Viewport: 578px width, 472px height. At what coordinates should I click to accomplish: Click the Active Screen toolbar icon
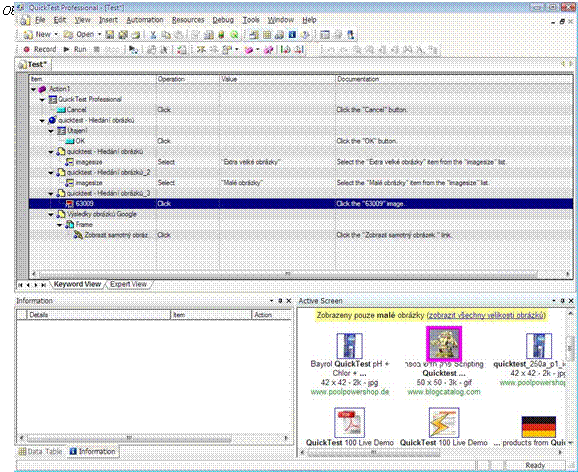(254, 35)
